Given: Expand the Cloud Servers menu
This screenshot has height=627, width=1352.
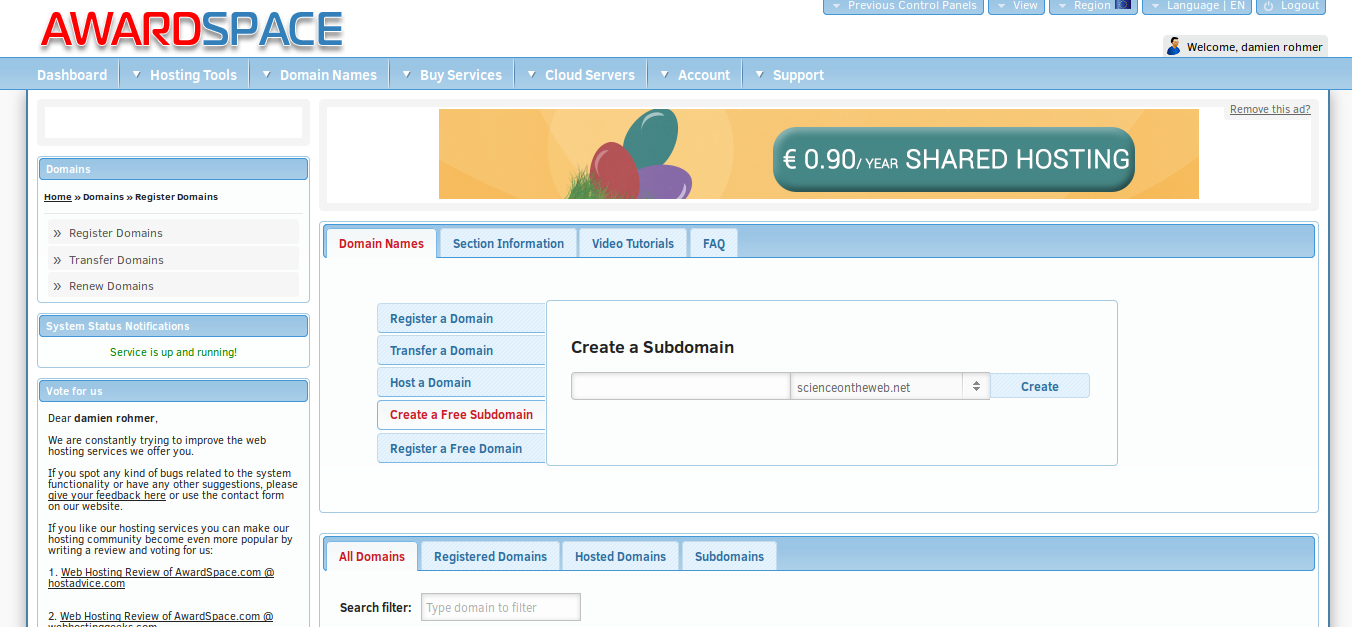Looking at the screenshot, I should tap(581, 75).
